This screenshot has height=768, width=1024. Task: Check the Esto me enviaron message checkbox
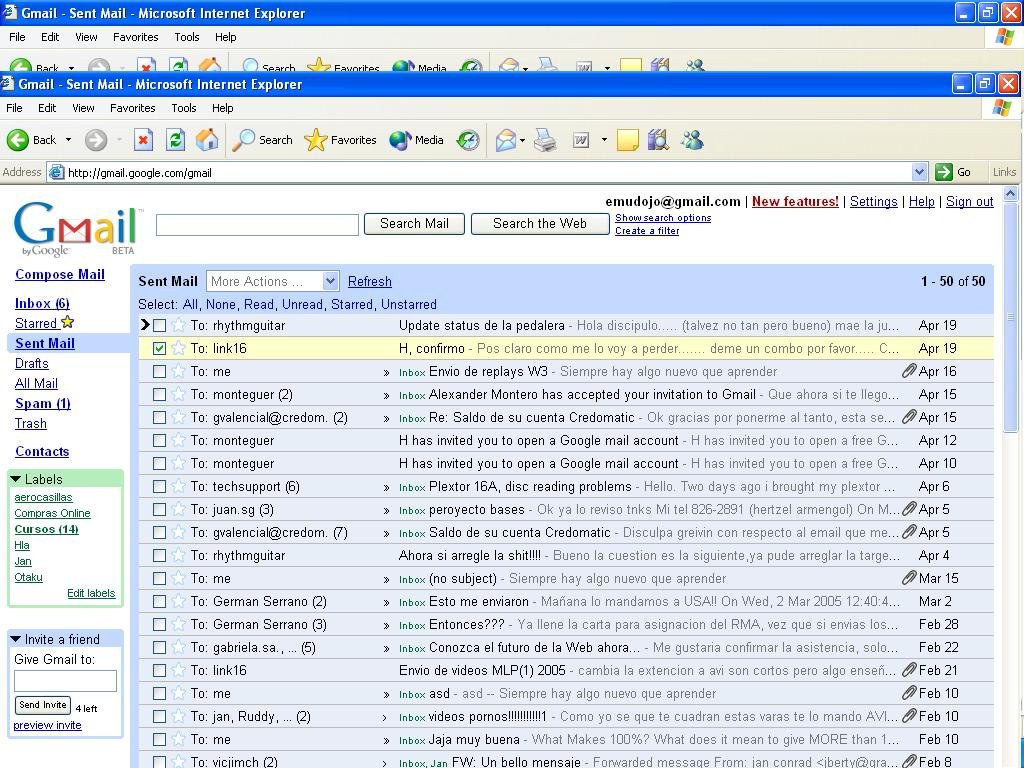(x=159, y=601)
